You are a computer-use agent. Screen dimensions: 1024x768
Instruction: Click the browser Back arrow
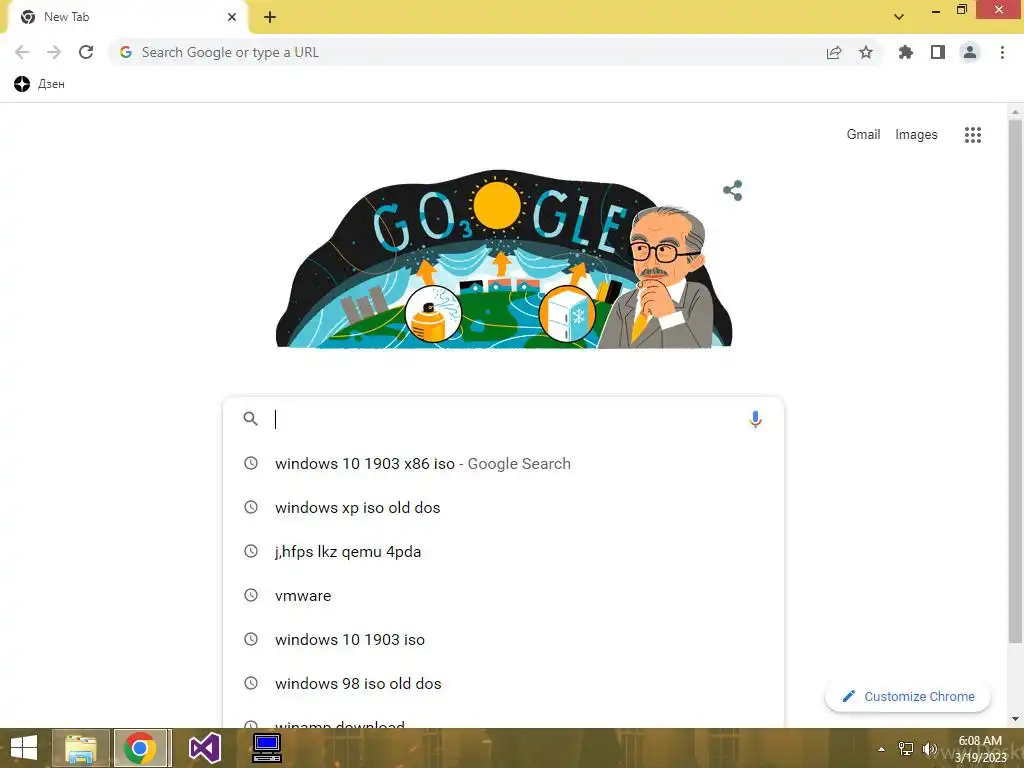(22, 52)
